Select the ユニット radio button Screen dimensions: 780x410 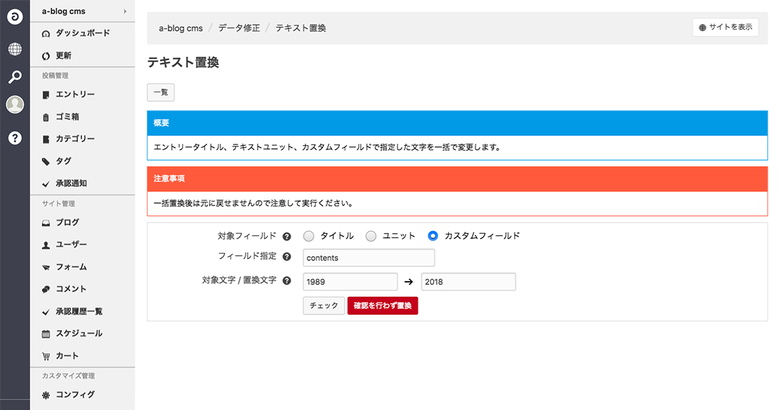click(x=371, y=236)
